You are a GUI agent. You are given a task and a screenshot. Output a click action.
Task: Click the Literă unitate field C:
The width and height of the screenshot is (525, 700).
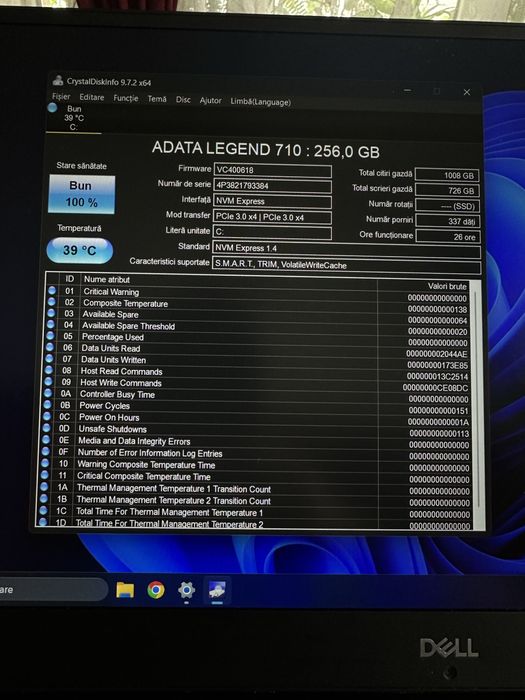[x=272, y=232]
